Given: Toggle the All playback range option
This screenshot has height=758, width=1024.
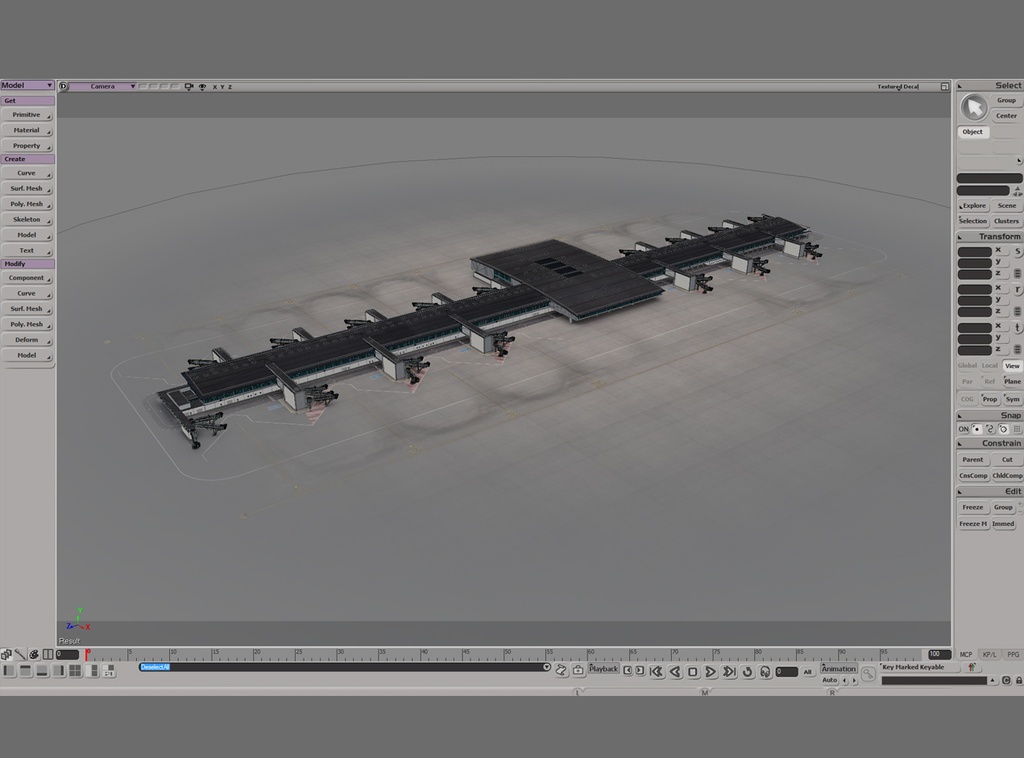Looking at the screenshot, I should [x=806, y=672].
